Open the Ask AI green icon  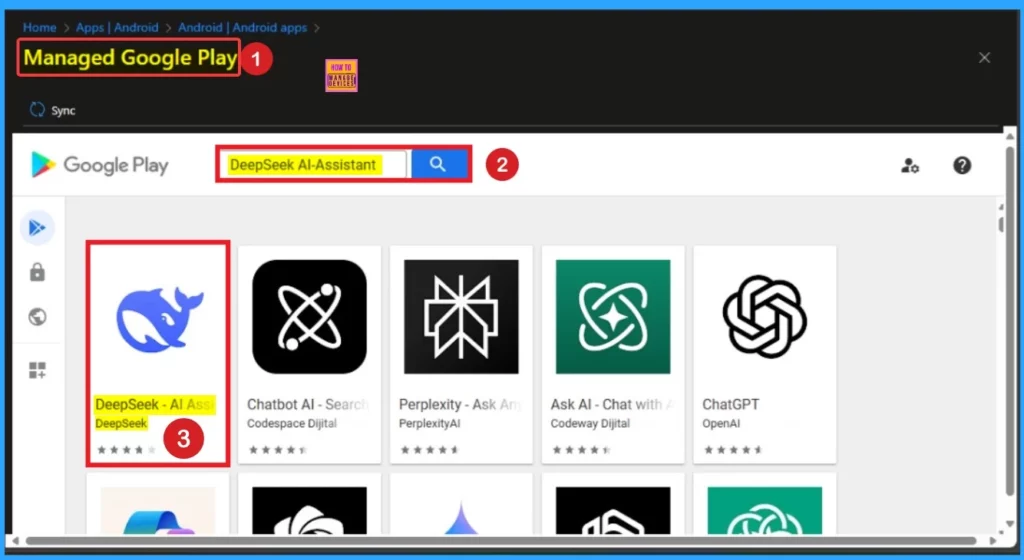[613, 317]
